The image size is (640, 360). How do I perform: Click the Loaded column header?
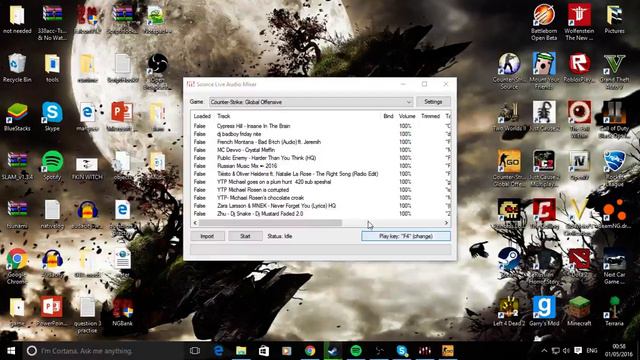pyautogui.click(x=202, y=116)
